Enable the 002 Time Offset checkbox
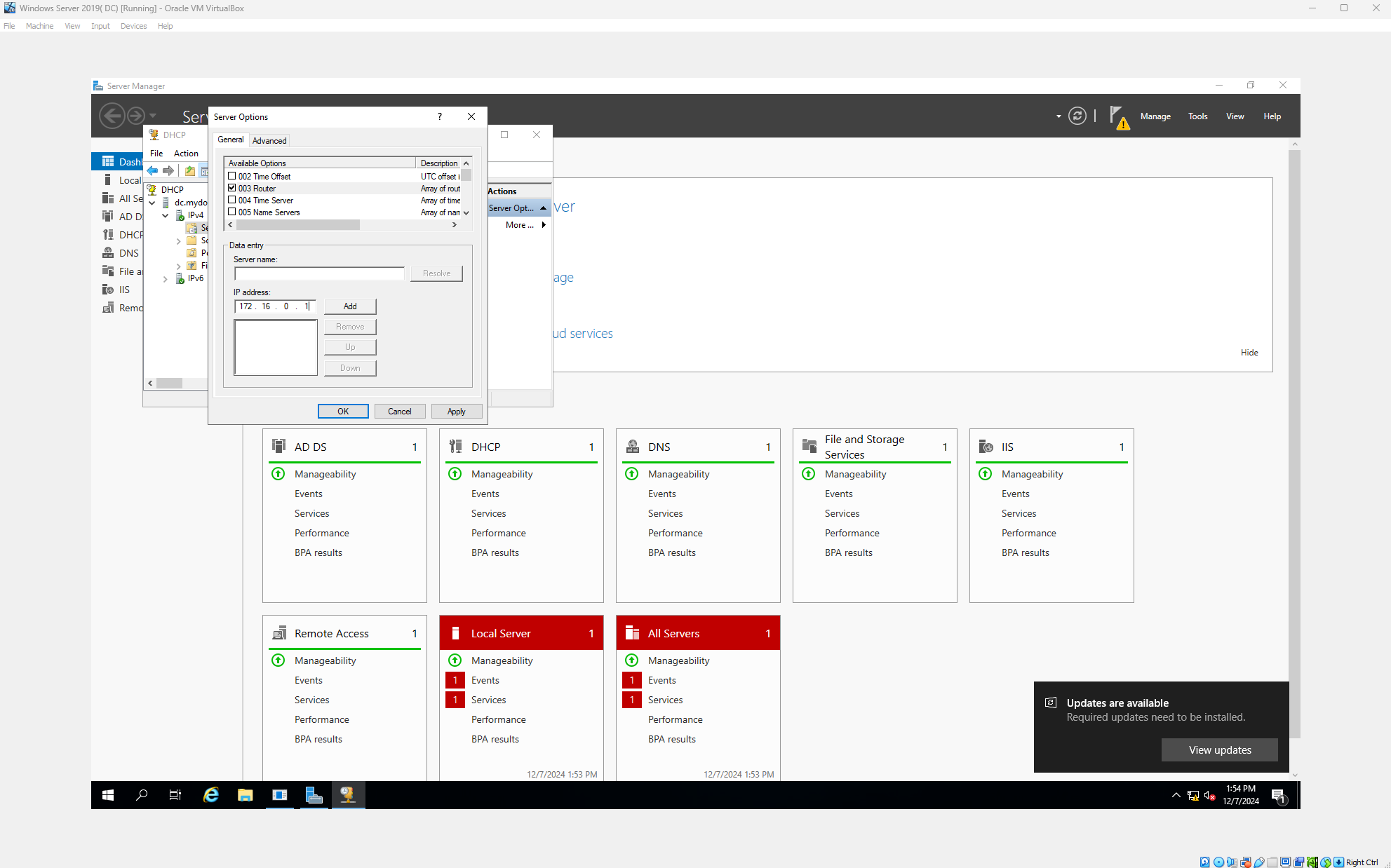The image size is (1391, 868). 232,177
